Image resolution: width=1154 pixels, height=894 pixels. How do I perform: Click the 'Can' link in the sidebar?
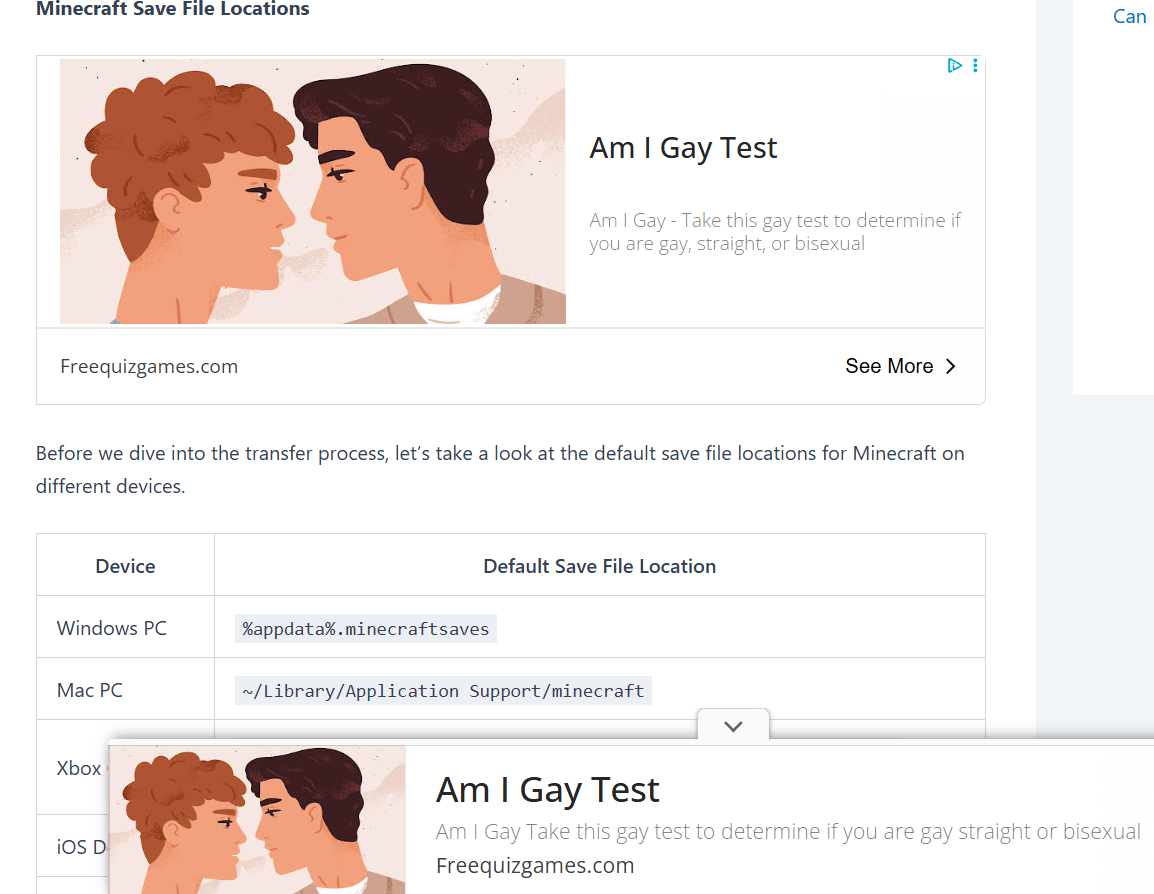coord(1129,16)
